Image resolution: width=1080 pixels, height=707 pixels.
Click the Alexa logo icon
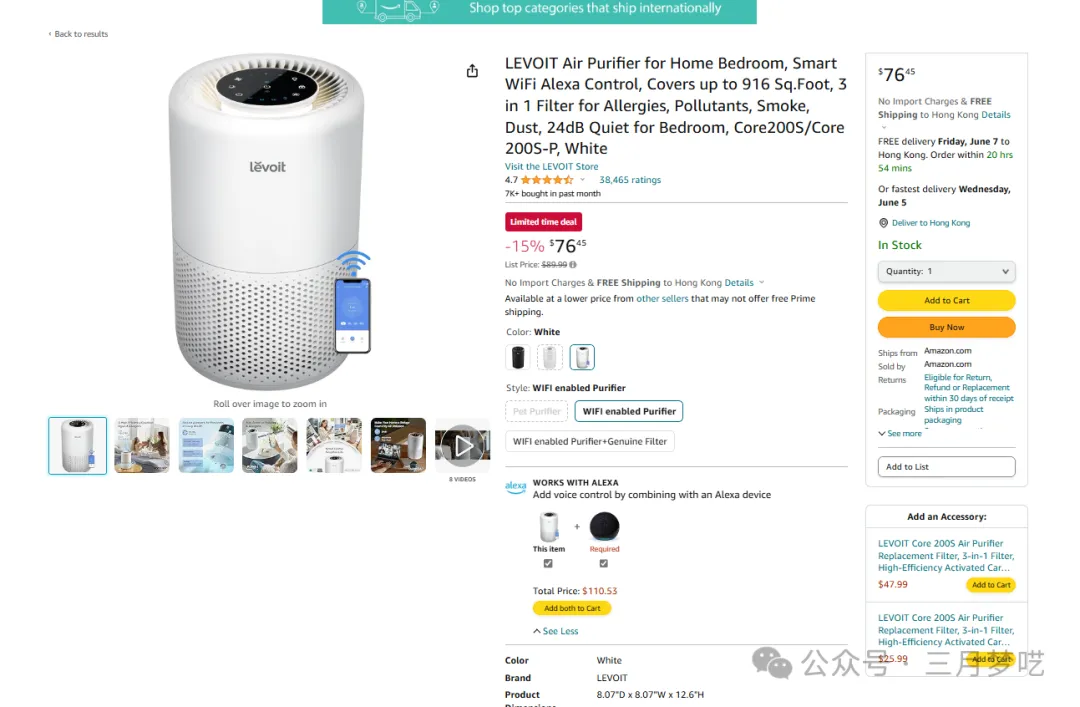coord(515,488)
